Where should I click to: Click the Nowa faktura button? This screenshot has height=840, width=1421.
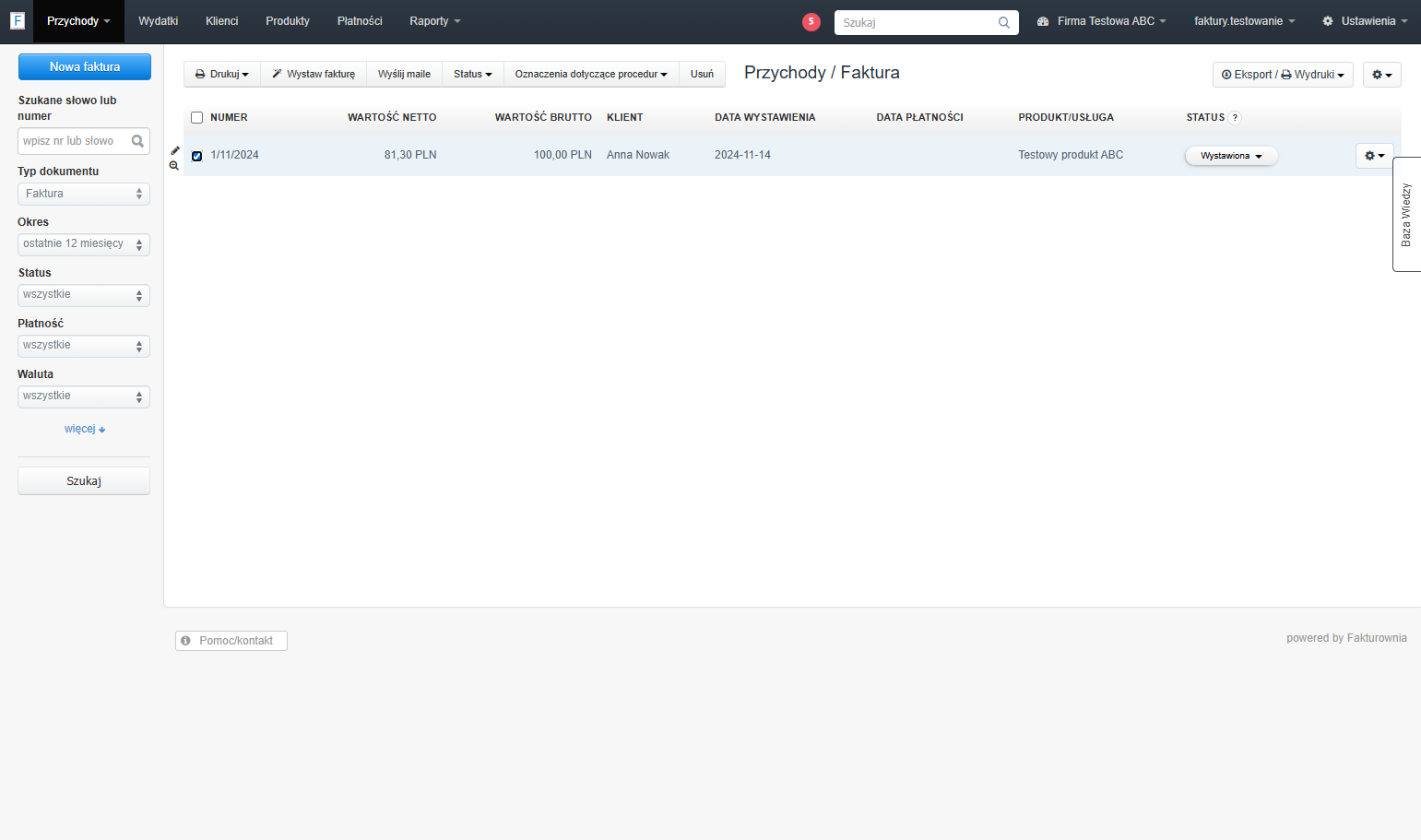point(85,67)
